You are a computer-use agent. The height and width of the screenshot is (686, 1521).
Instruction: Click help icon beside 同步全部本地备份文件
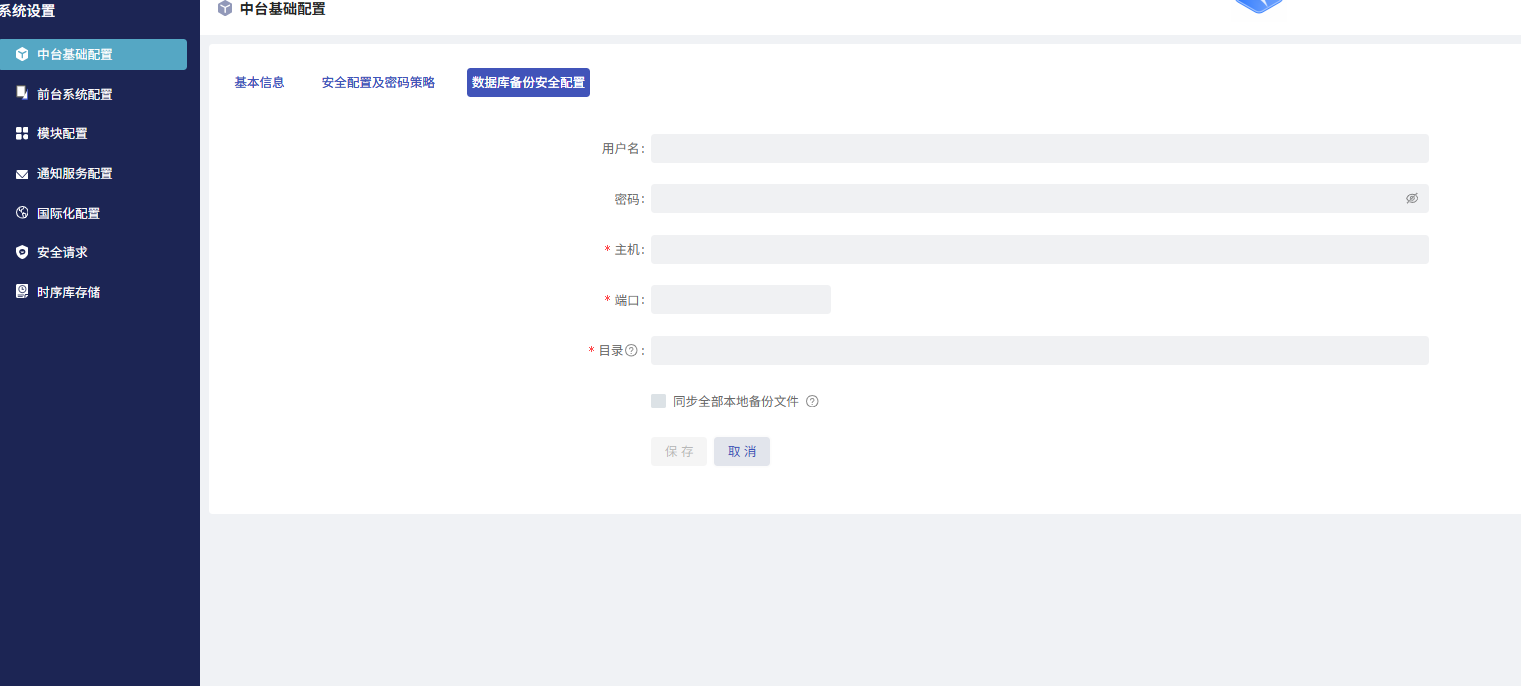click(812, 402)
